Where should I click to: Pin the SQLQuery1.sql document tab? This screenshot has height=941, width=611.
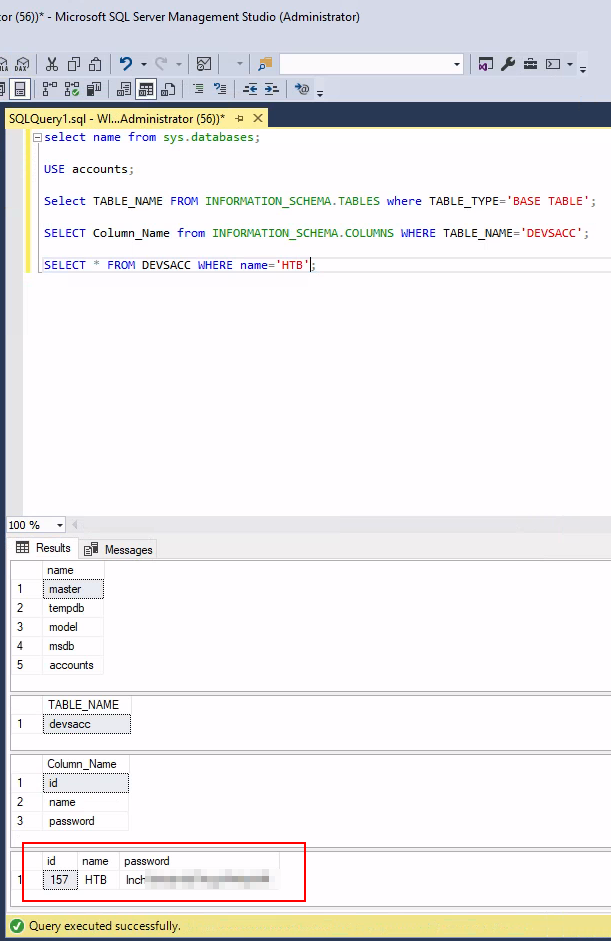point(239,118)
